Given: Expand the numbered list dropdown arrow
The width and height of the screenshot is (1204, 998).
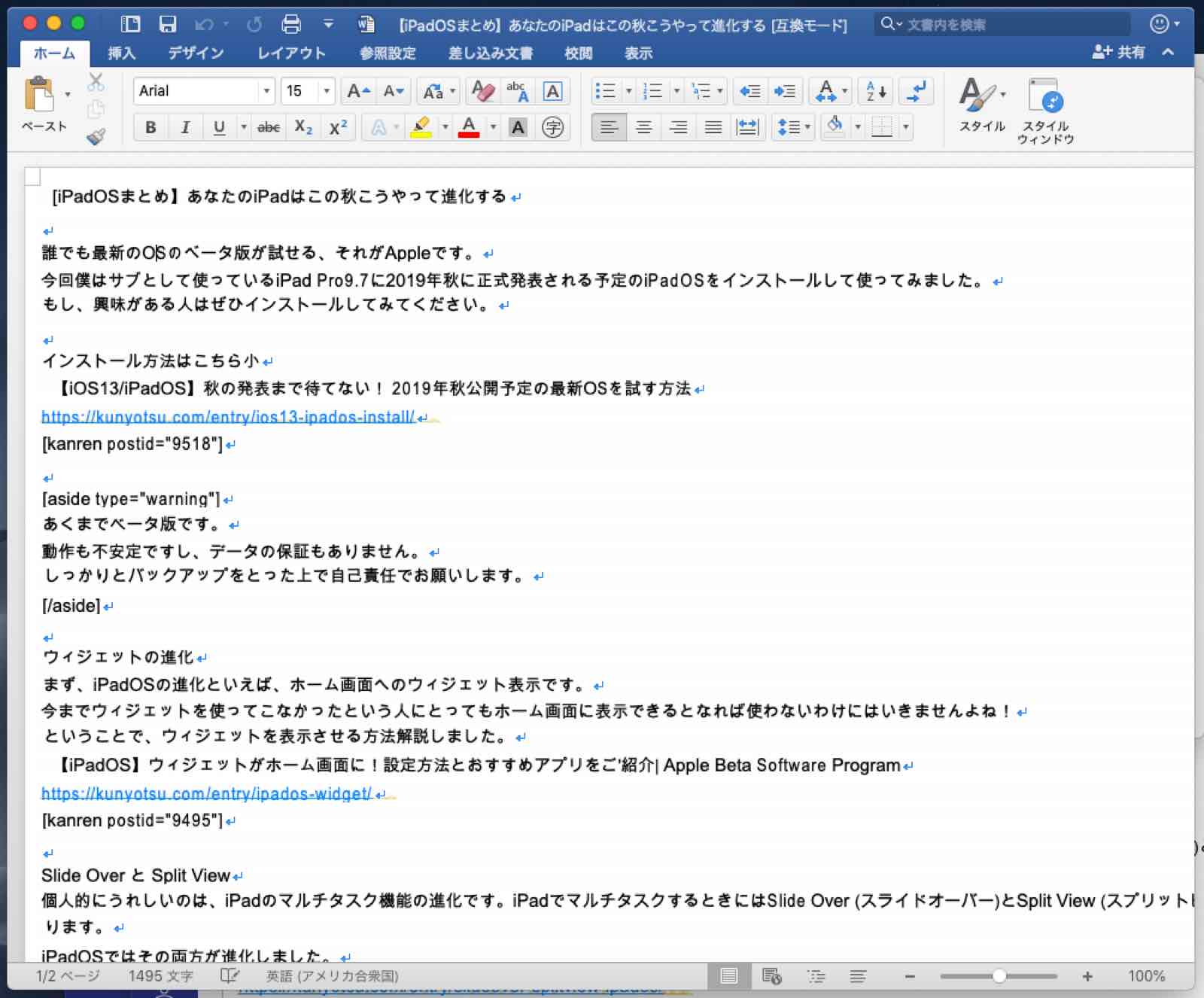Looking at the screenshot, I should [x=676, y=92].
